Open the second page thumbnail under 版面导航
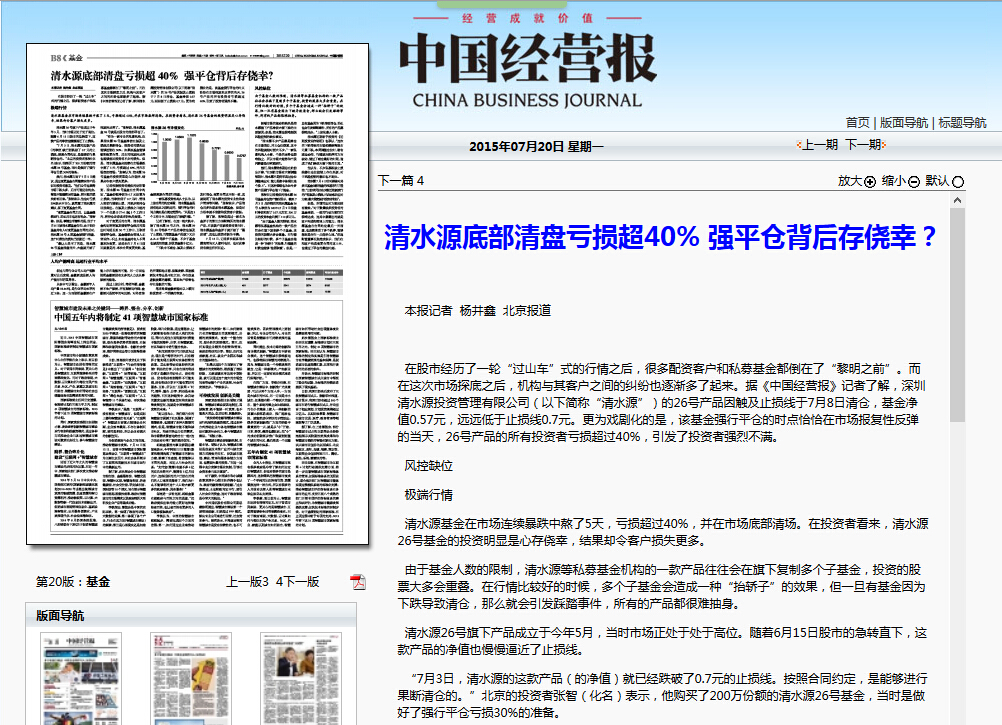 tap(190, 678)
